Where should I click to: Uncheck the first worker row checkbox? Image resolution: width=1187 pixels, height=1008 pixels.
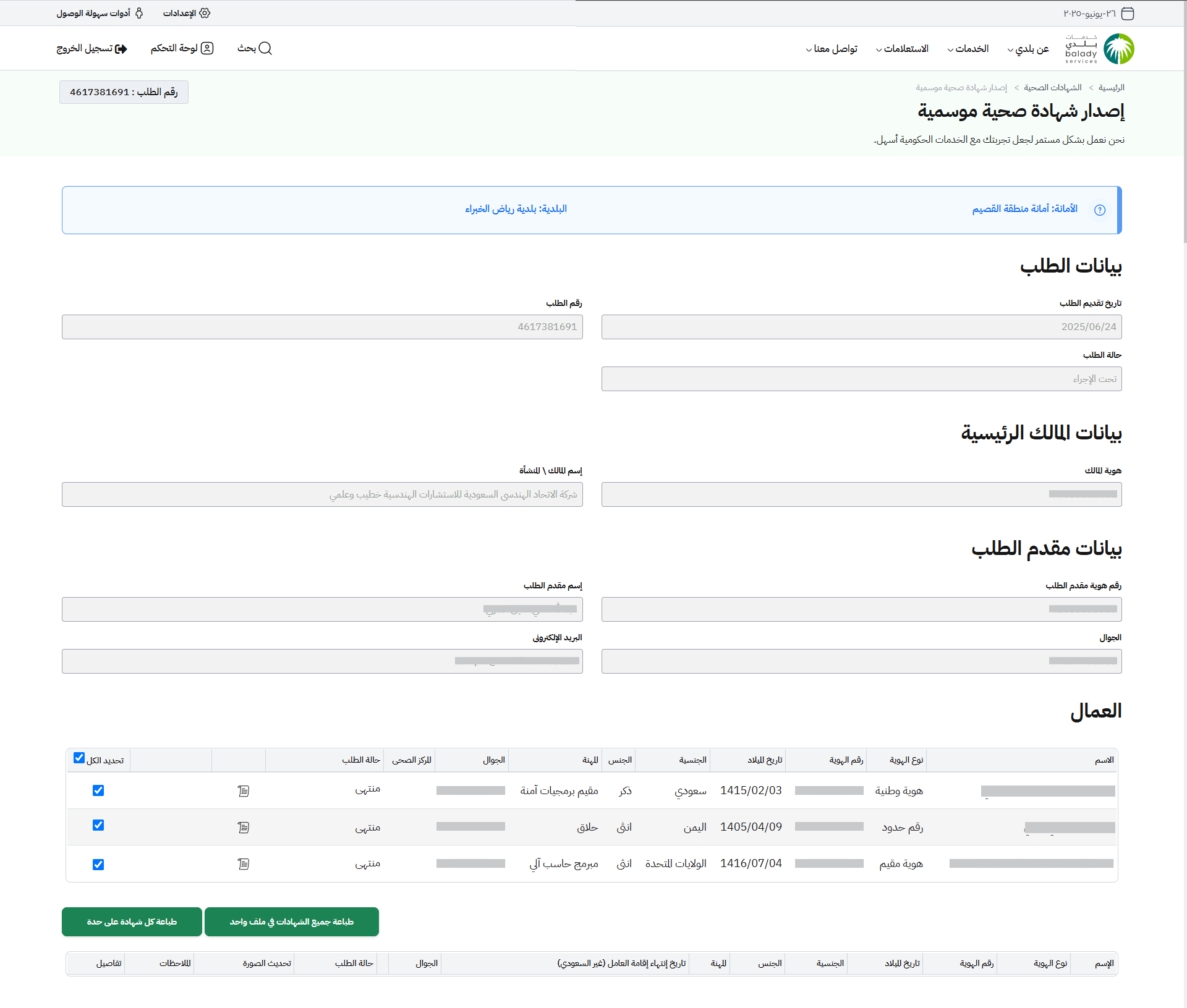coord(98,790)
